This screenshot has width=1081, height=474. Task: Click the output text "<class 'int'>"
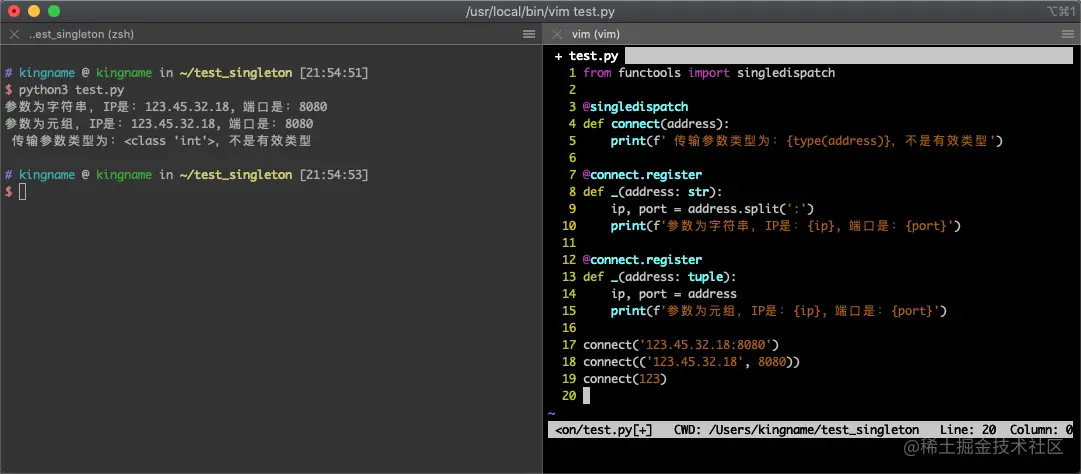pyautogui.click(x=170, y=141)
